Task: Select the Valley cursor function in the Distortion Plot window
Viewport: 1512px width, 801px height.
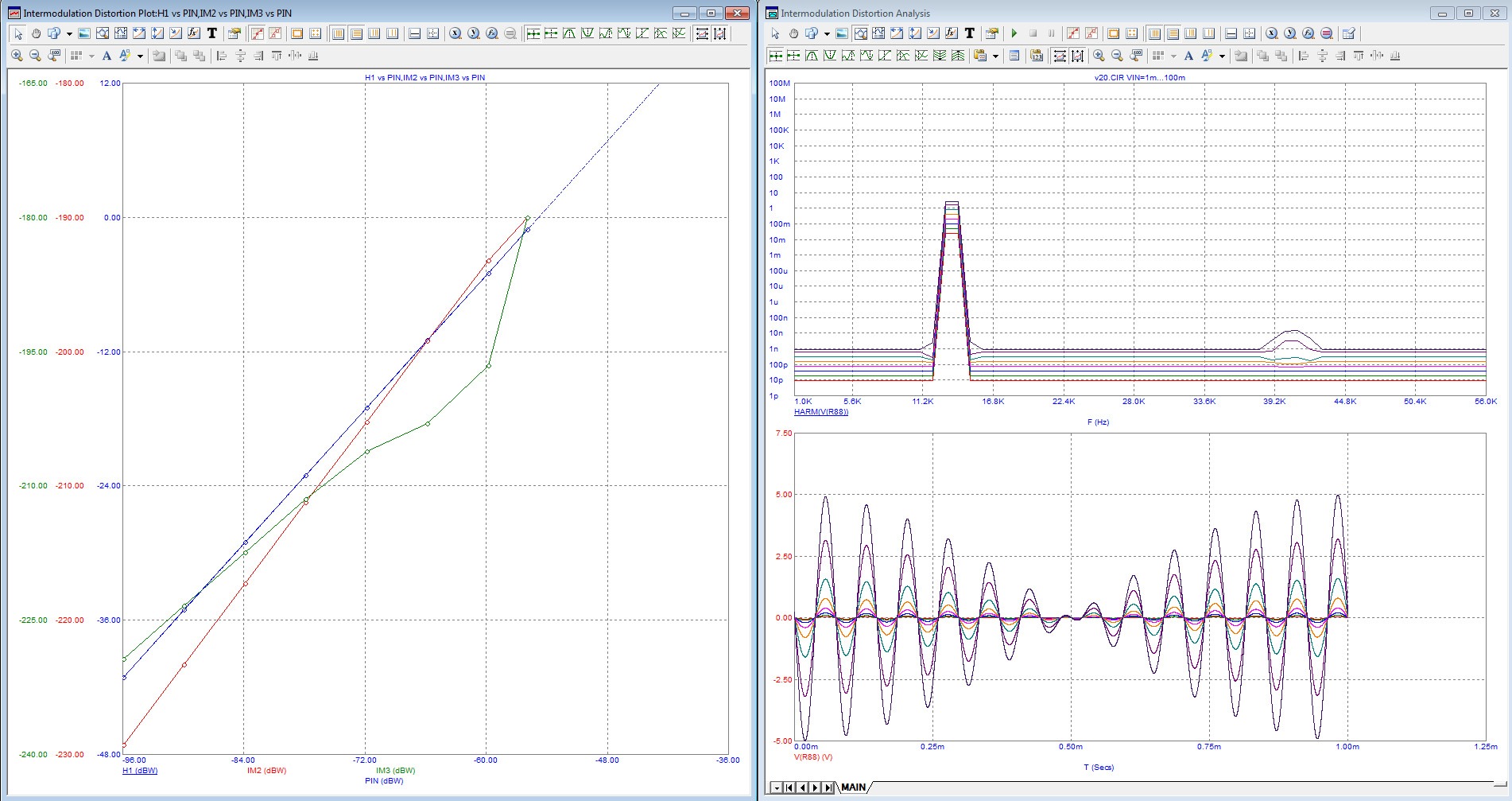Action: tap(587, 33)
